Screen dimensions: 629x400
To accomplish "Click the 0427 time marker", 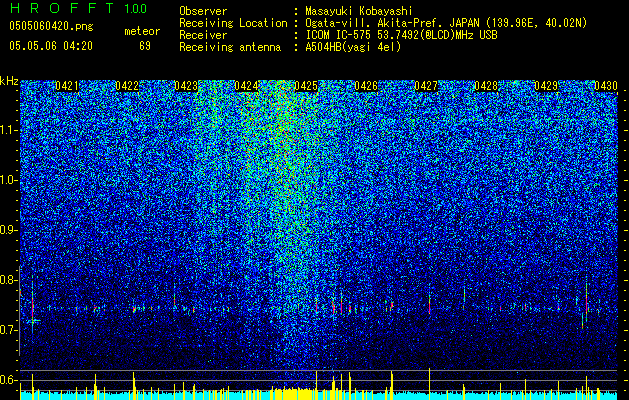I will 426,86.
